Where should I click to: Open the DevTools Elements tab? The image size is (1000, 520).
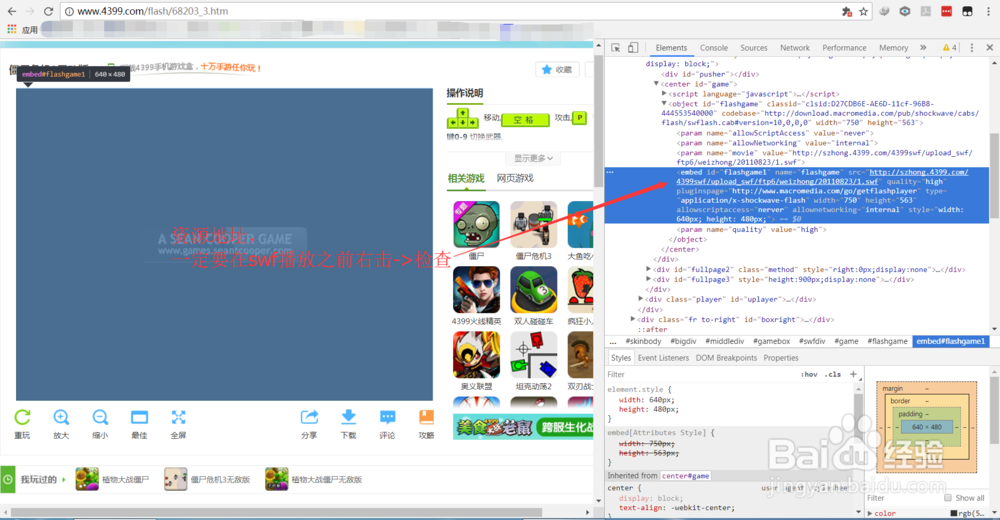(671, 48)
